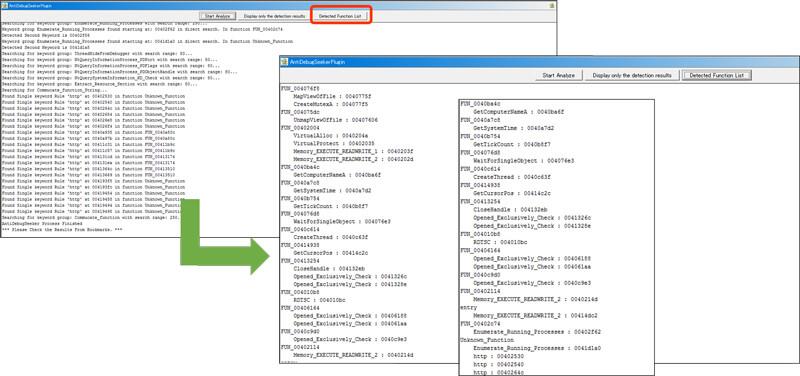Viewport: 800px width, 376px height.
Task: Select the VirtualProtect : 00402035 entry
Action: pos(334,143)
